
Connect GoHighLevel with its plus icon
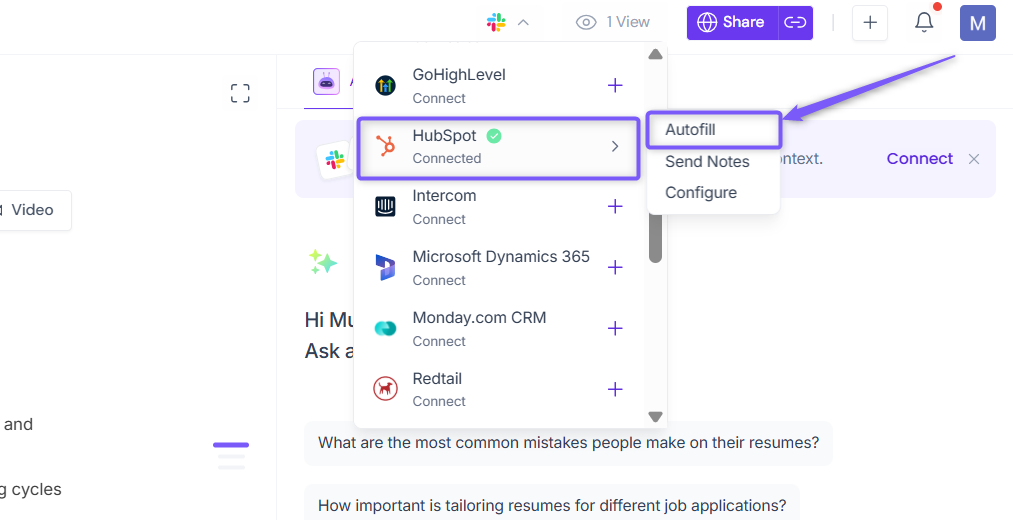click(x=615, y=85)
